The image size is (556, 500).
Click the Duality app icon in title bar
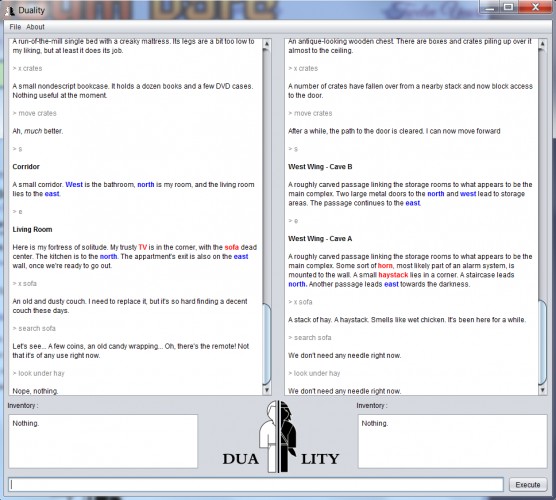pos(10,11)
